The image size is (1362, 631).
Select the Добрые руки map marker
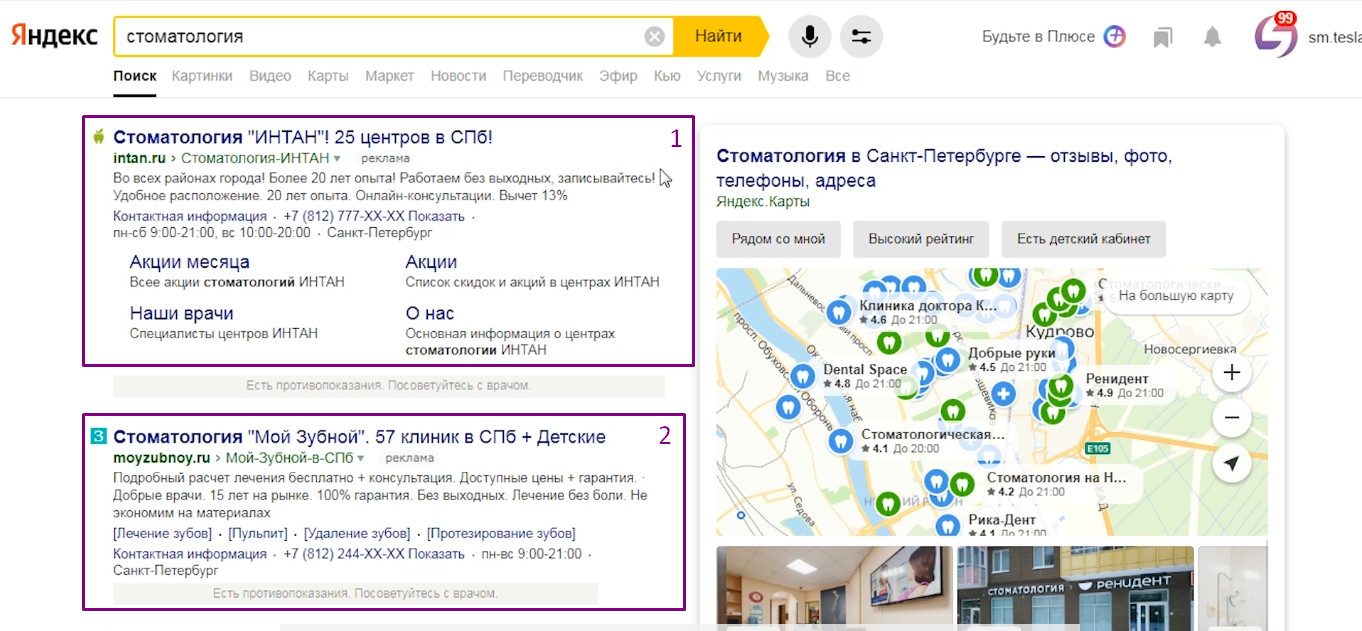947,360
